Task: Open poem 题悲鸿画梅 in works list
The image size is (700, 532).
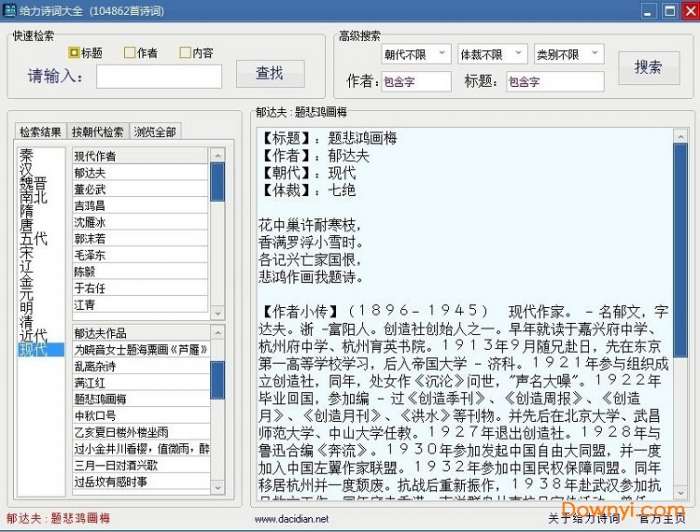Action: coord(141,399)
